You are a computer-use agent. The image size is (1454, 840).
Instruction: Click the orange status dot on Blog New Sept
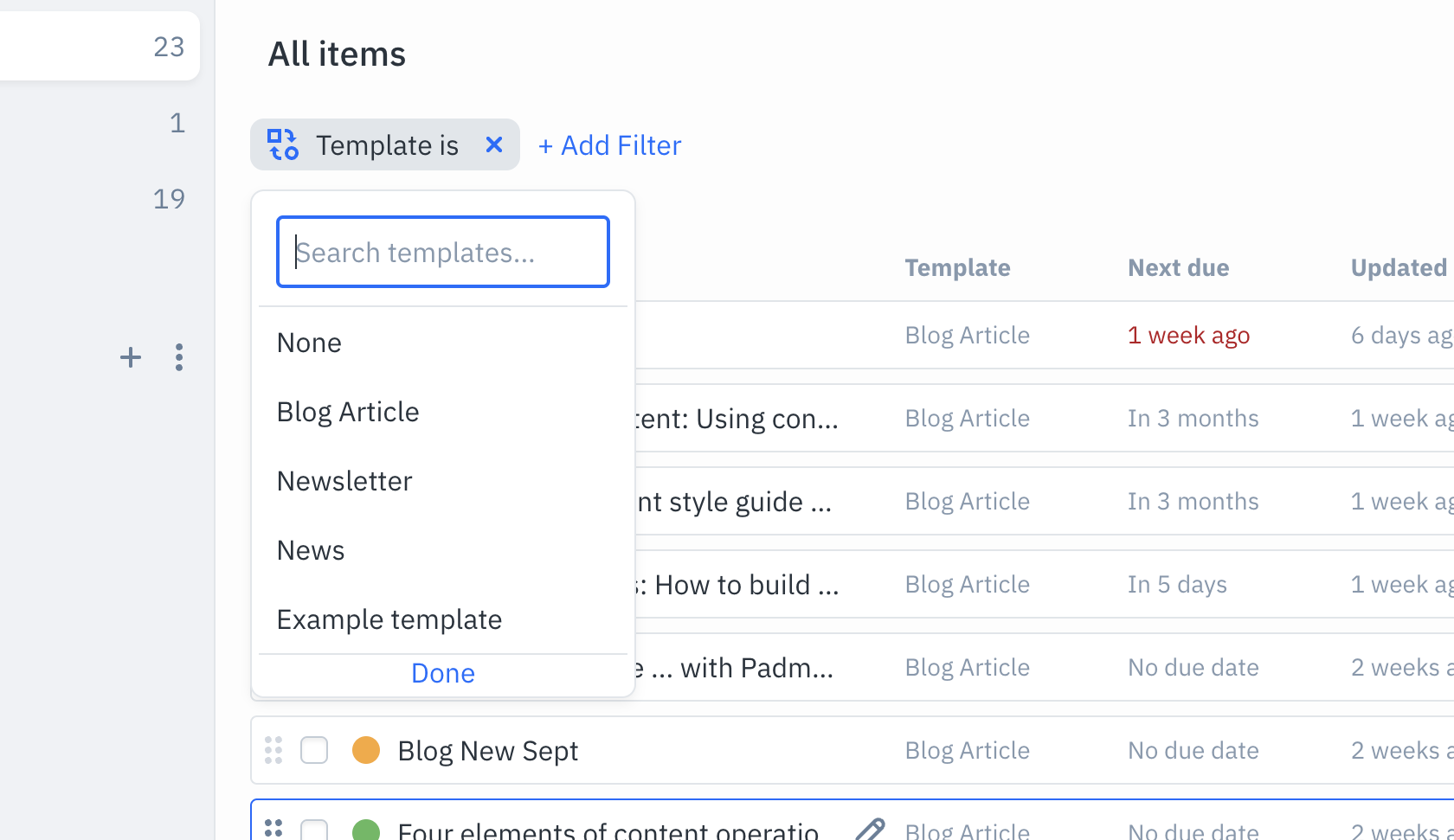(365, 750)
